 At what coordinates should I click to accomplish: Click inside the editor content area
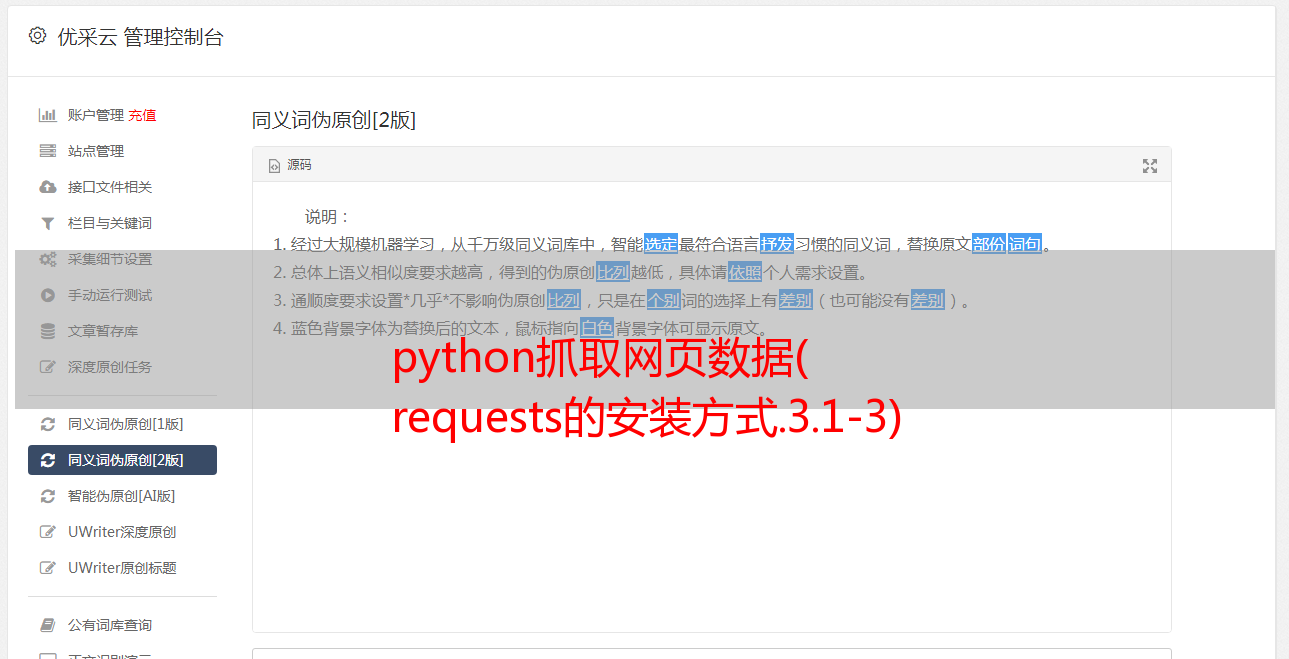click(x=711, y=480)
